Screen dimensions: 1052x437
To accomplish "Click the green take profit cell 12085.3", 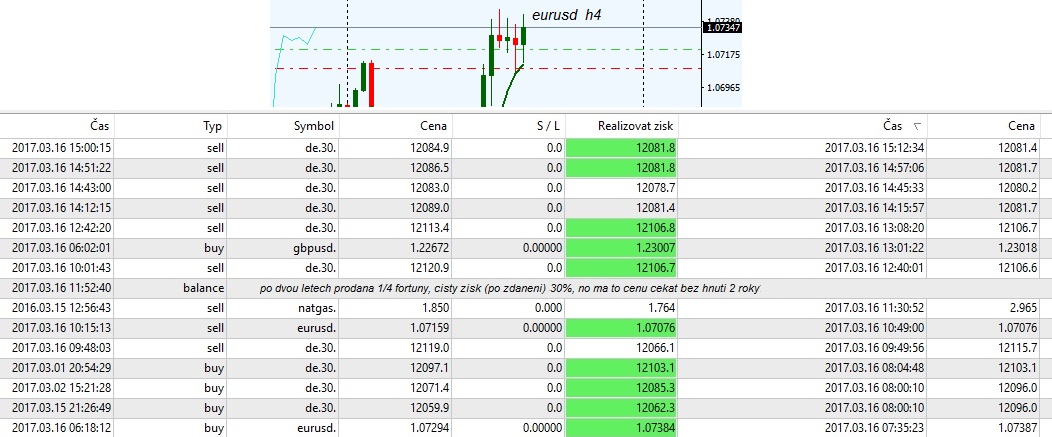I will point(621,388).
